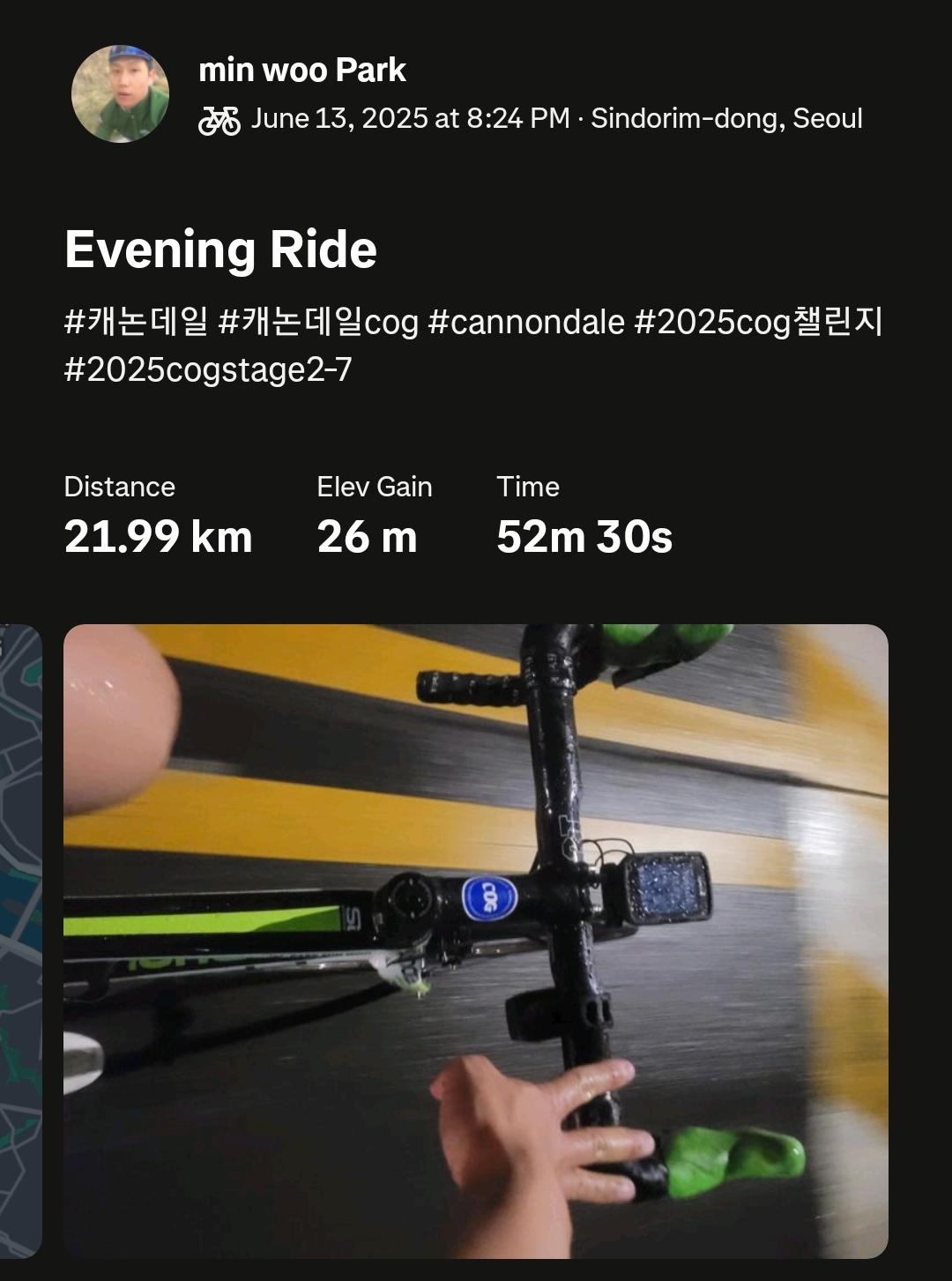Tap the Sindorim-dong, Seoul location text

tap(726, 119)
